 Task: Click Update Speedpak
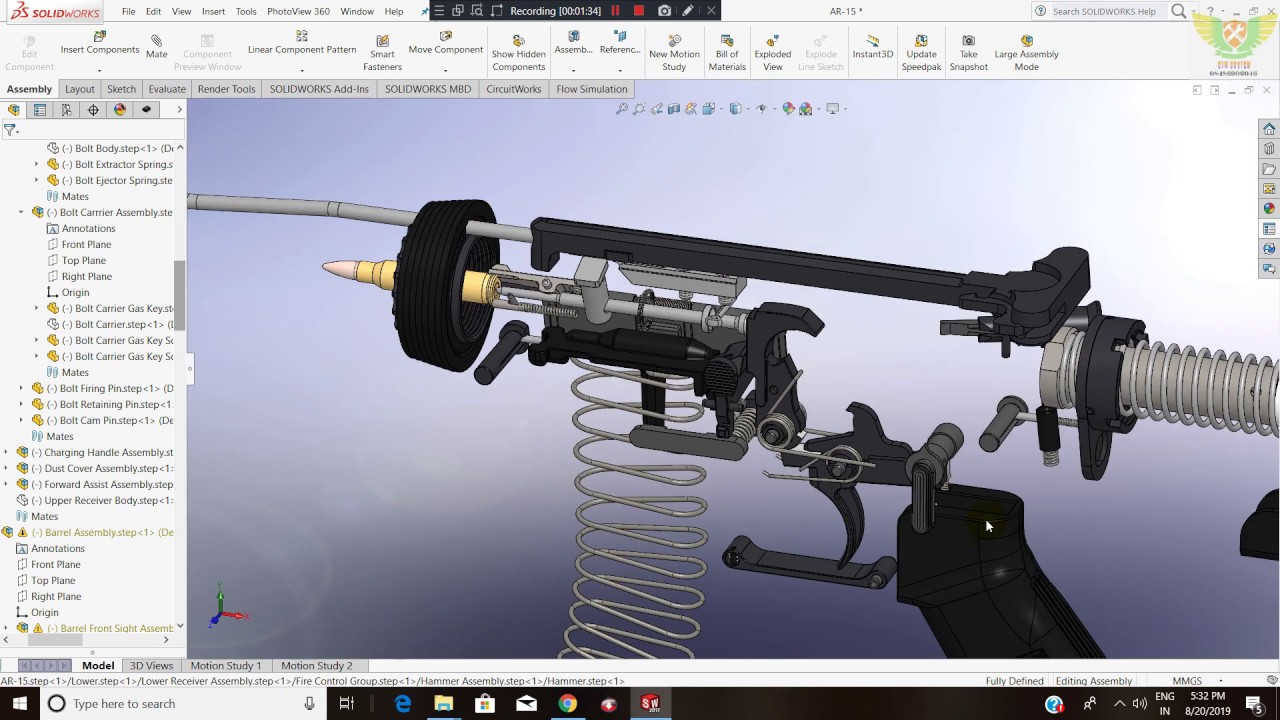point(921,54)
